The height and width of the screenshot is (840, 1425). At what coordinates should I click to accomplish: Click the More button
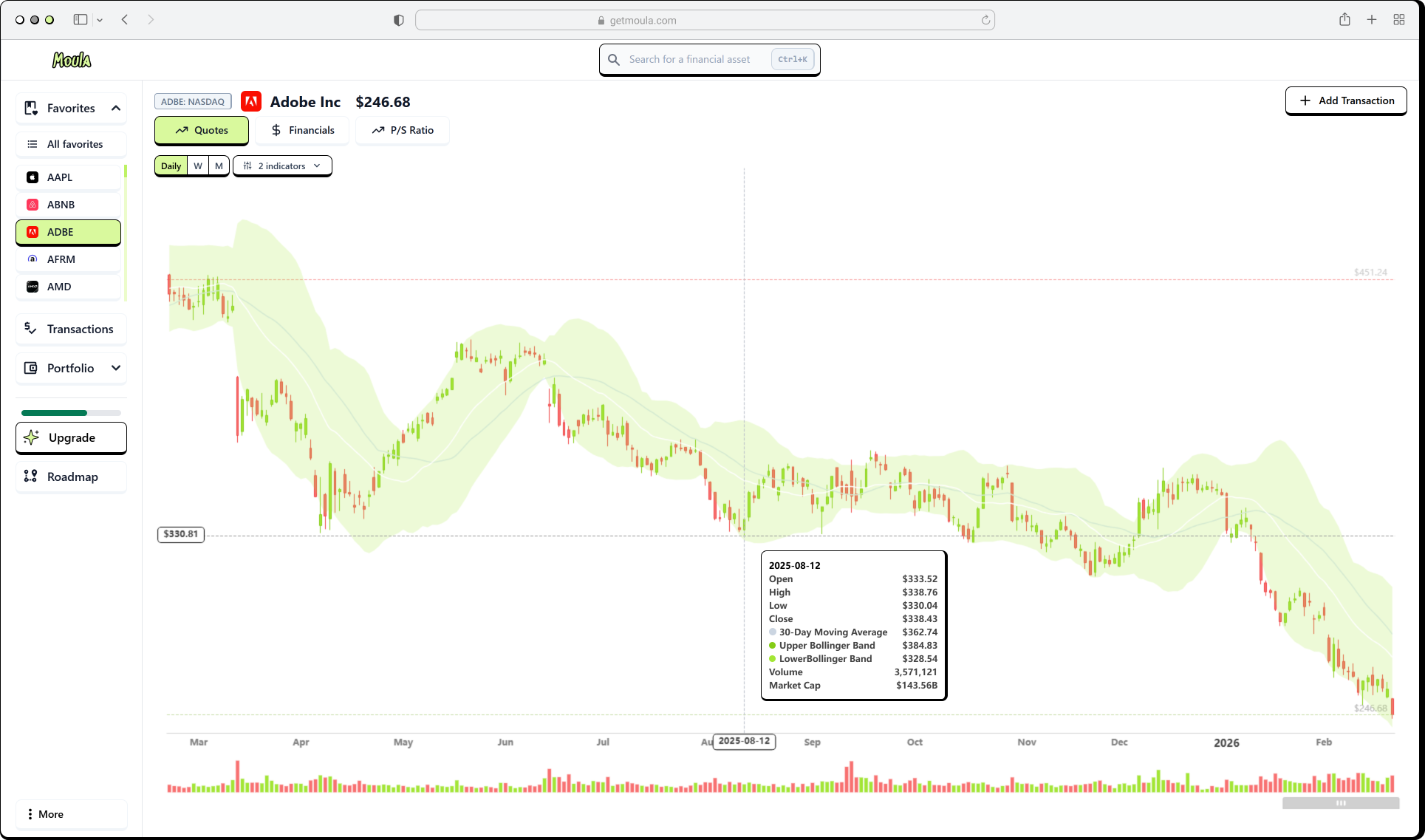tap(71, 814)
